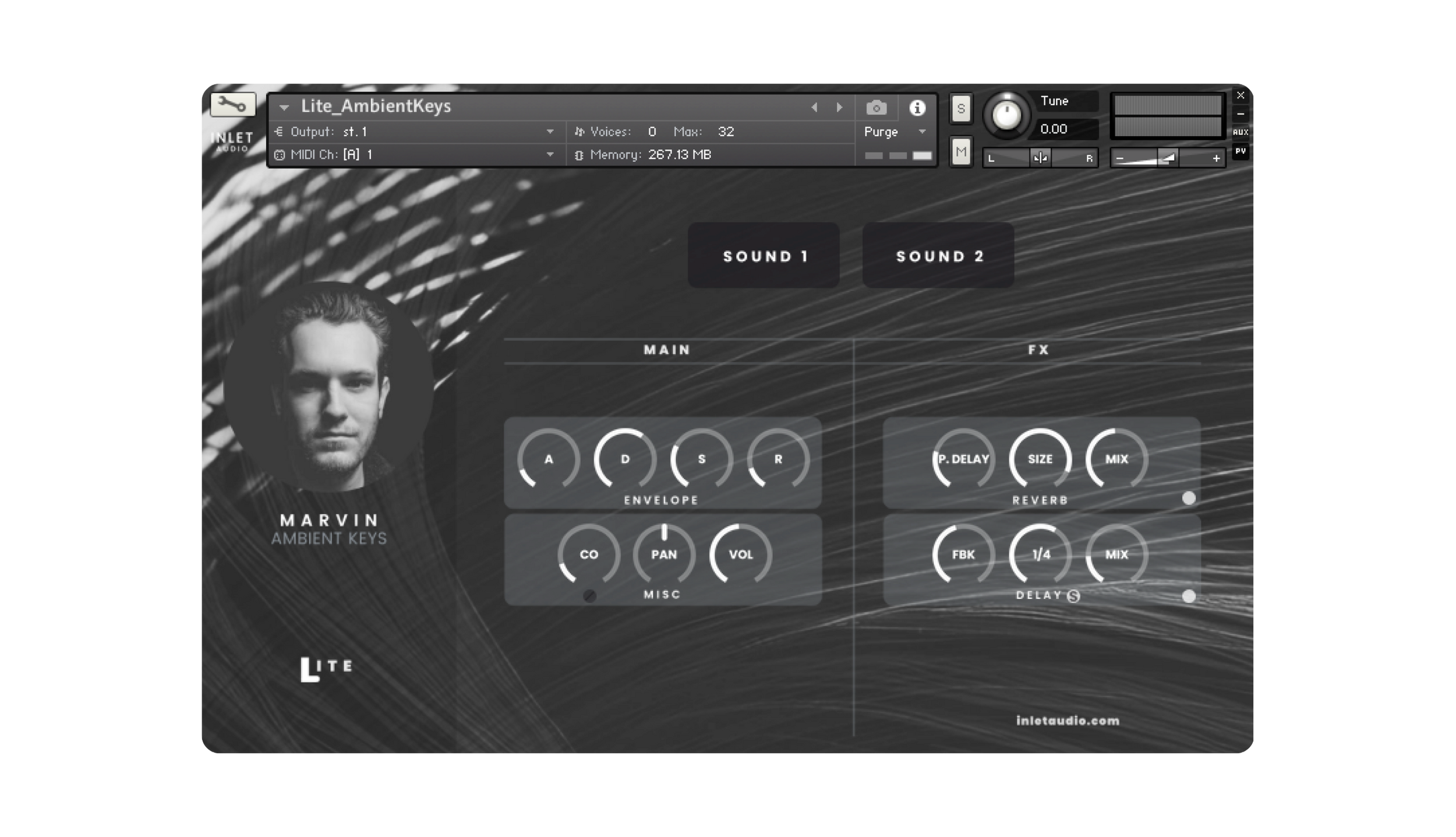Viewport: 1456px width, 837px height.
Task: Expand the instrument name dropdown arrow
Action: [x=284, y=107]
